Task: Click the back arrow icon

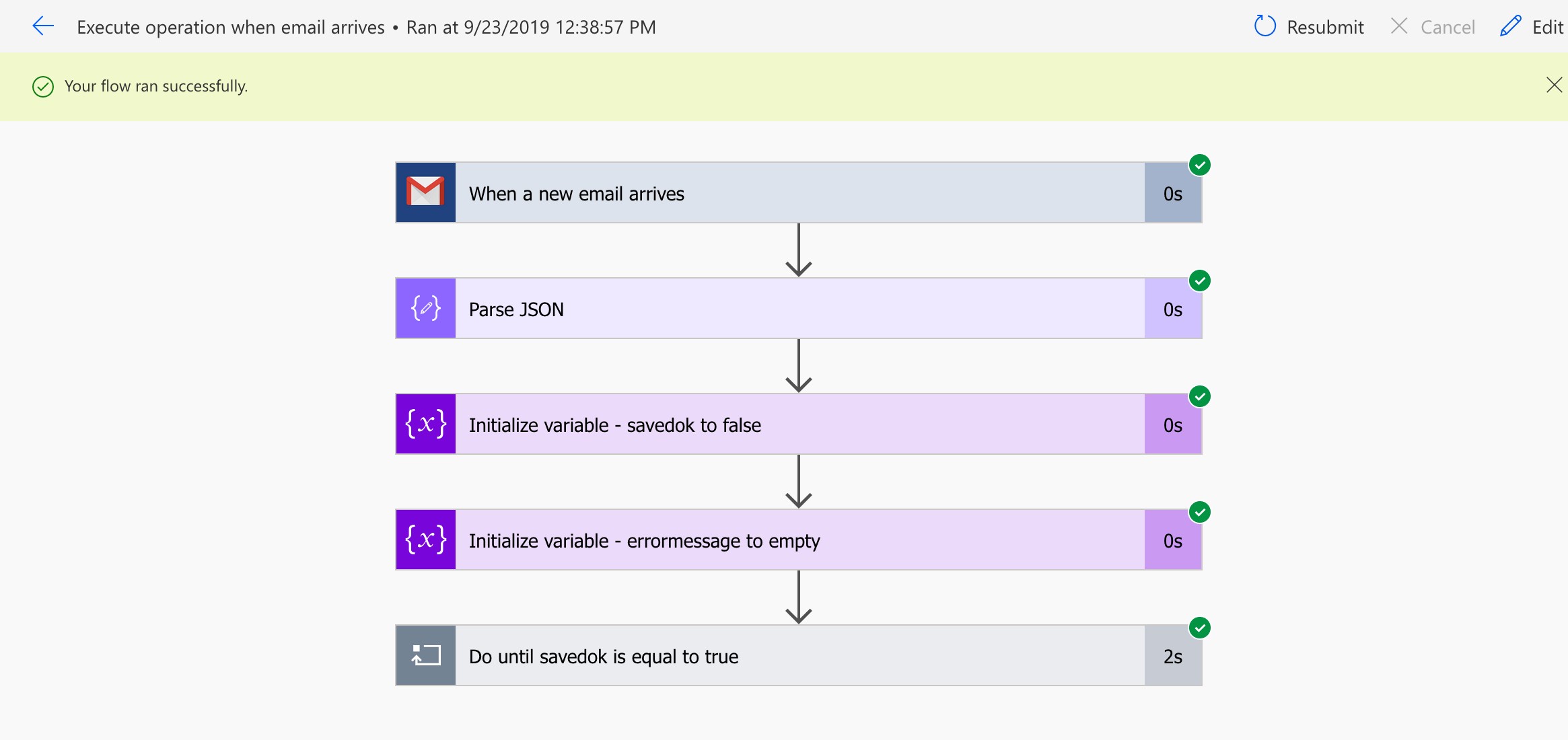Action: [43, 26]
